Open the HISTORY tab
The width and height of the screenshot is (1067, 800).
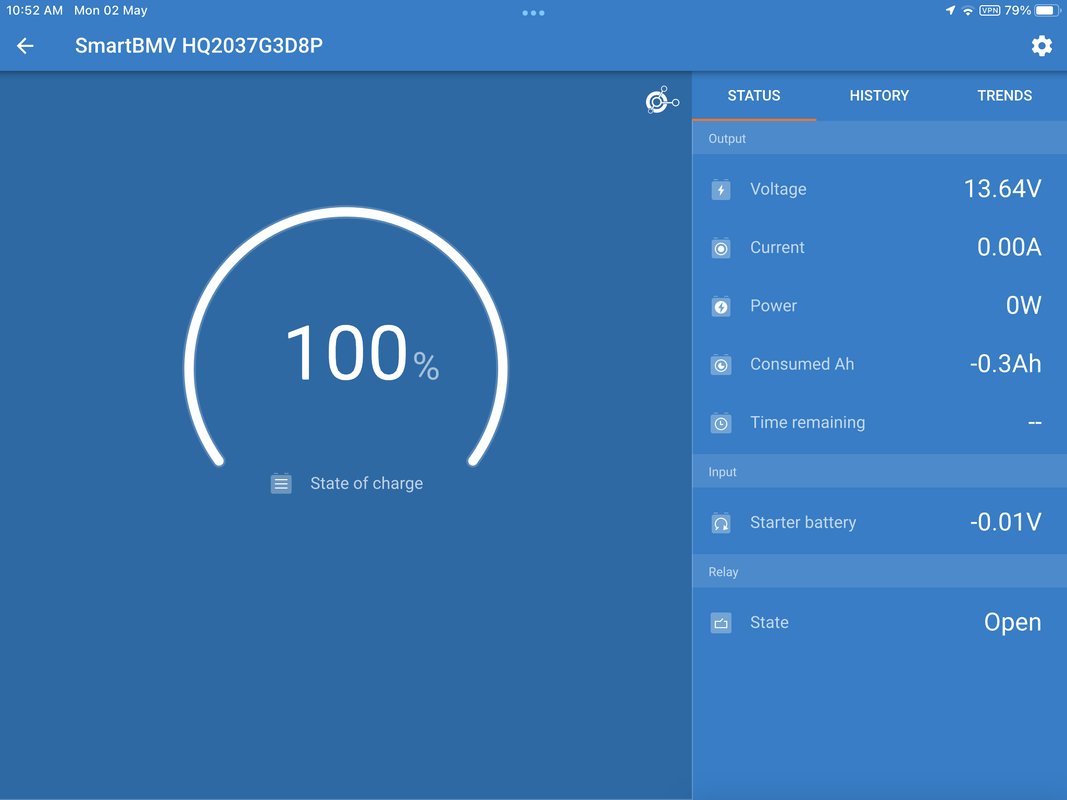coord(879,96)
